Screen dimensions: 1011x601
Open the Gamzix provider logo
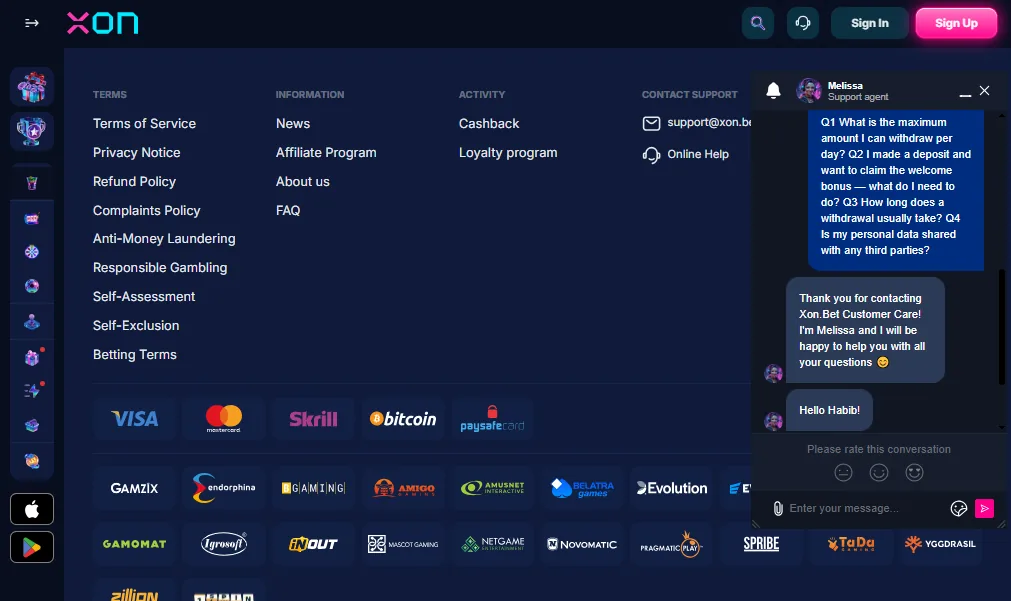click(134, 488)
